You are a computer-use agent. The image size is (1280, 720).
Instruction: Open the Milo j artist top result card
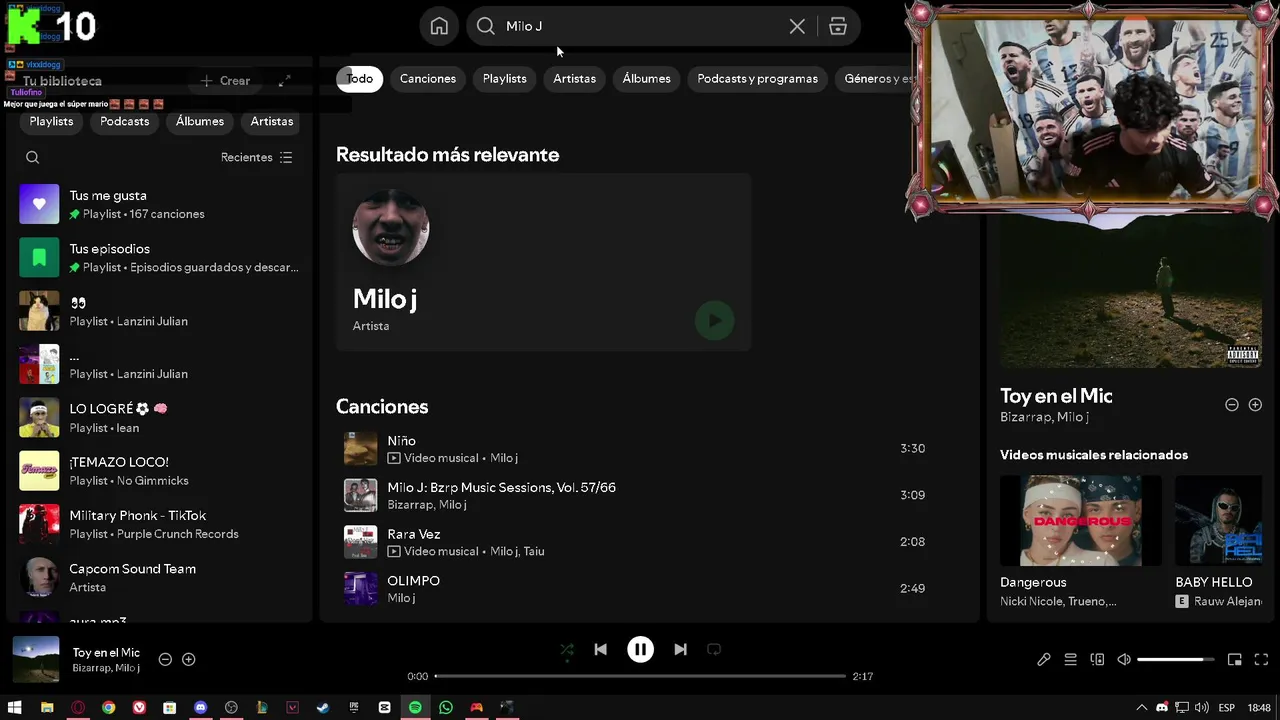(x=543, y=262)
